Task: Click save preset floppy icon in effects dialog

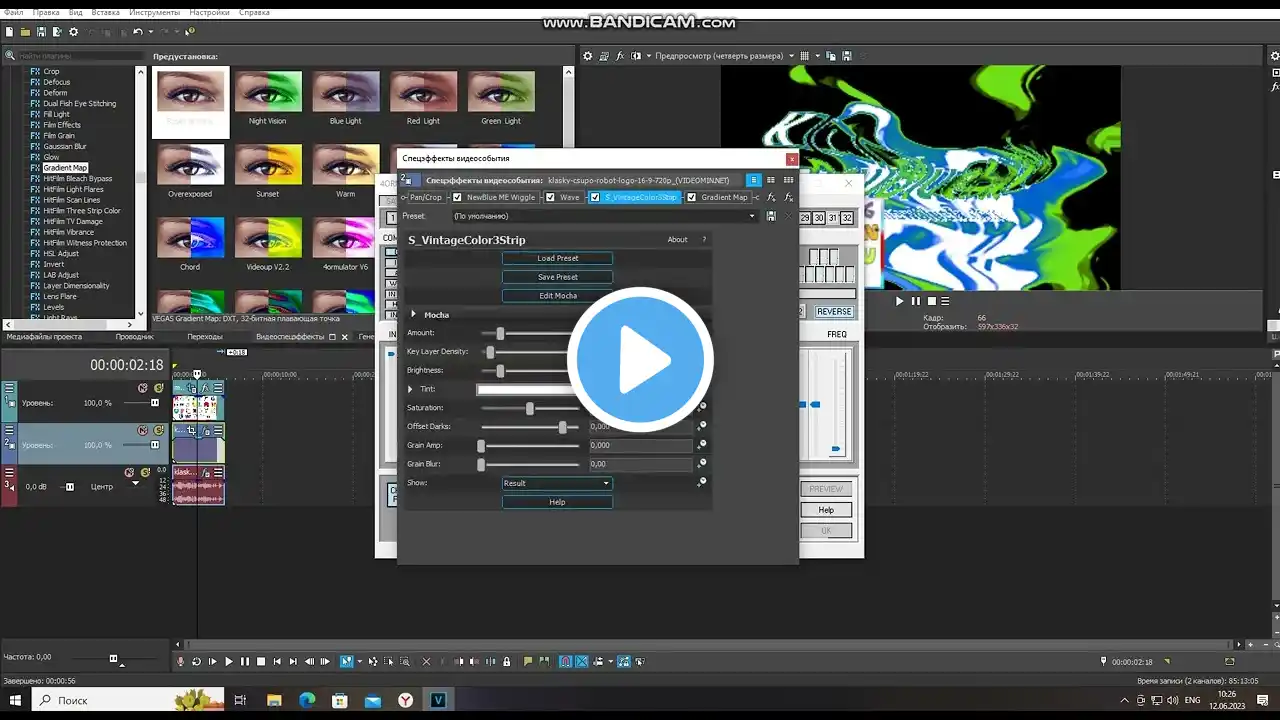Action: pyautogui.click(x=770, y=216)
